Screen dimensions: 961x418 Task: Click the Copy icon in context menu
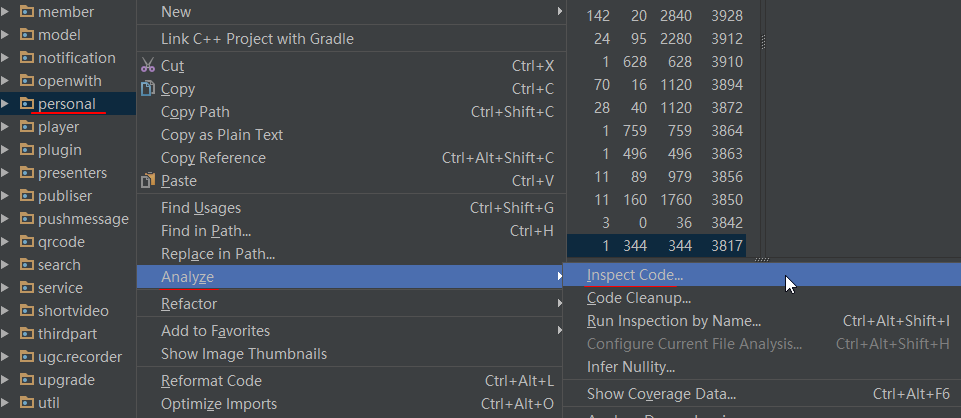pos(148,89)
